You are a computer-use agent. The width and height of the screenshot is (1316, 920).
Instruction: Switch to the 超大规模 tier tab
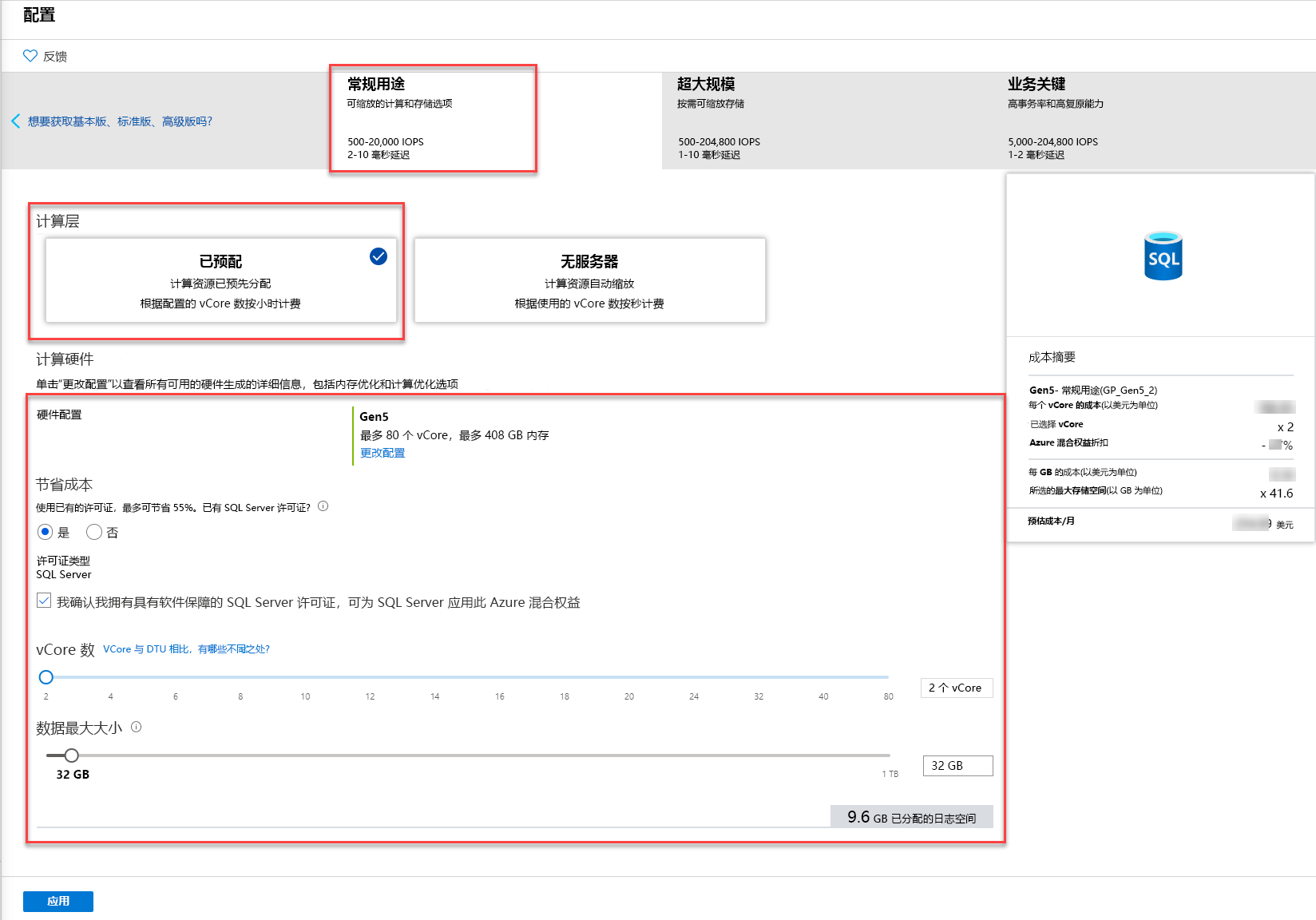pyautogui.click(x=826, y=120)
